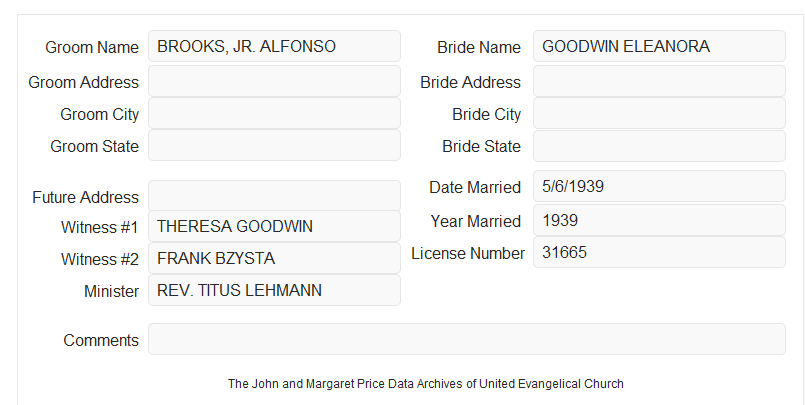Click the Groom Name input field

[x=274, y=46]
